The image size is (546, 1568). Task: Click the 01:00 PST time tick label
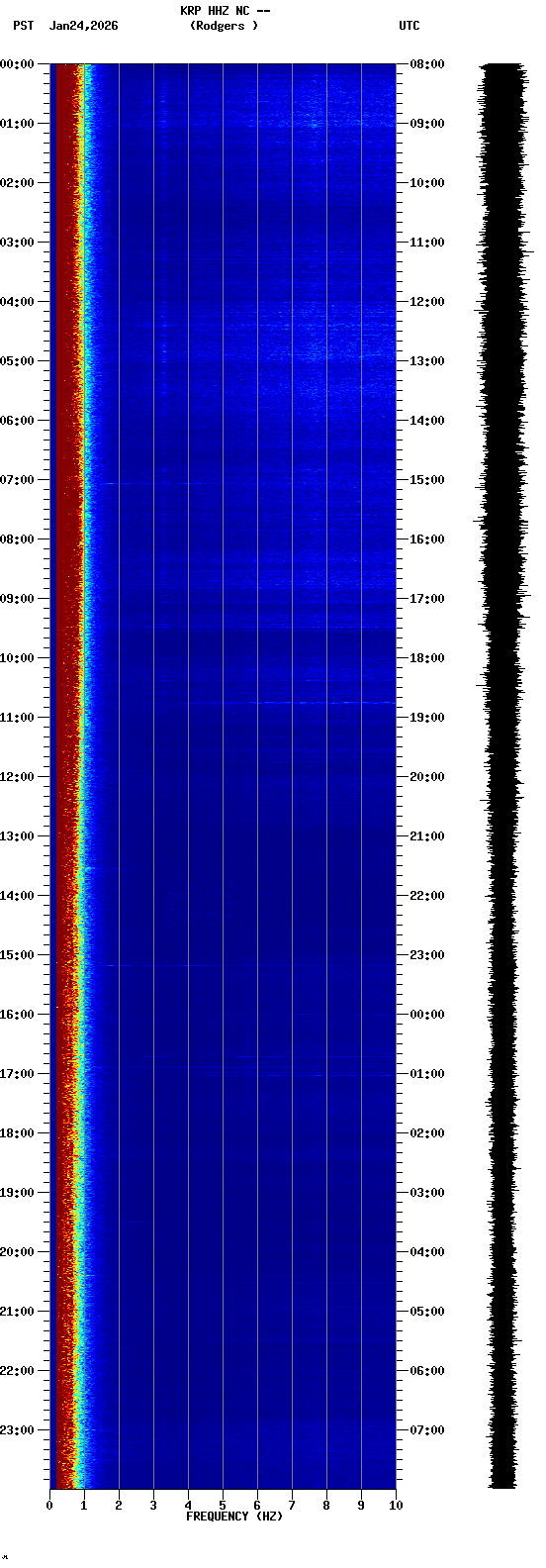[x=17, y=124]
